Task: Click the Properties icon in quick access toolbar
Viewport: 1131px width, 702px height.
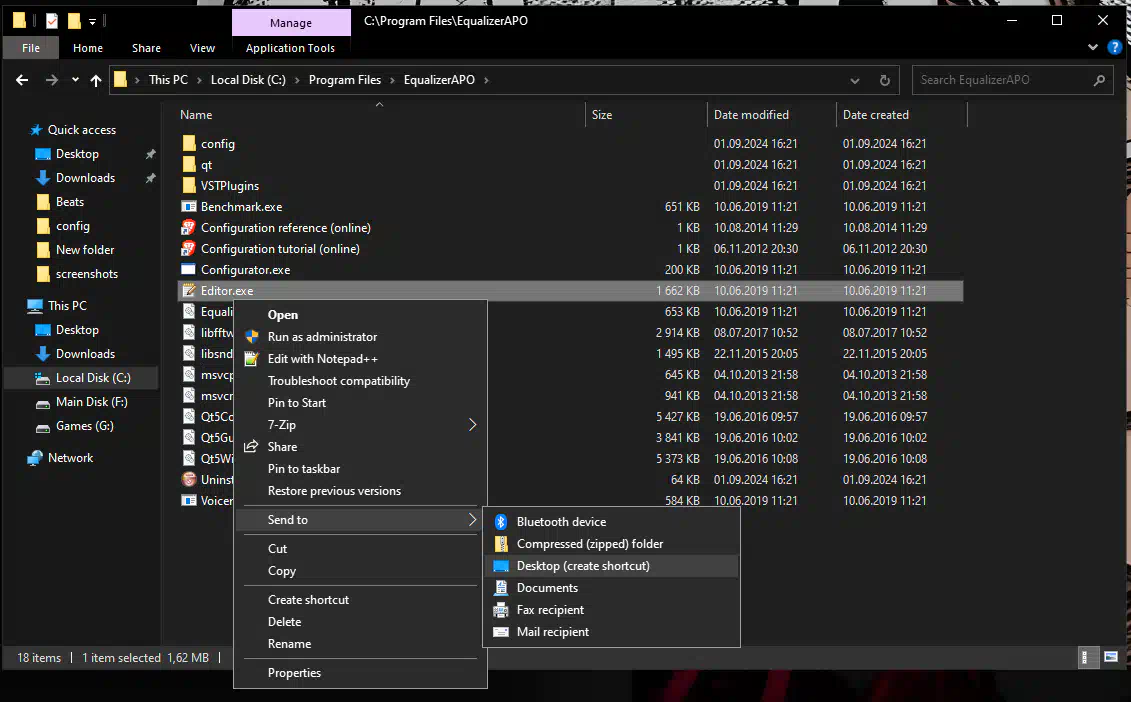Action: [52, 21]
